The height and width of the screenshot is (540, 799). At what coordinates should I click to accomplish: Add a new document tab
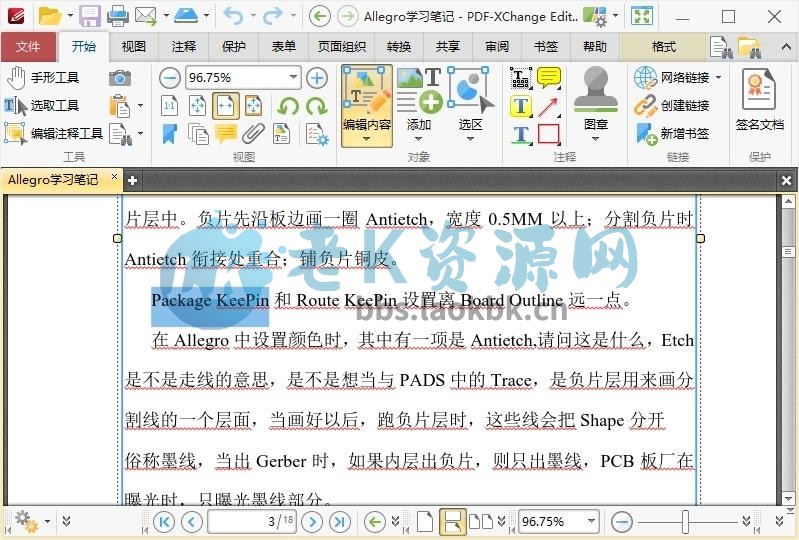tap(132, 180)
